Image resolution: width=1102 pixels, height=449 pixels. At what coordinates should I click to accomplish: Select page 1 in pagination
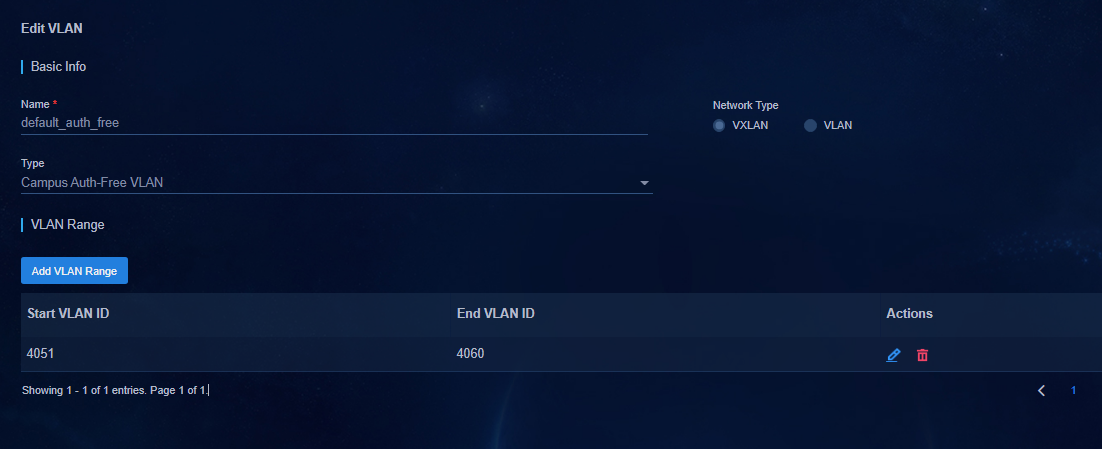coord(1073,390)
